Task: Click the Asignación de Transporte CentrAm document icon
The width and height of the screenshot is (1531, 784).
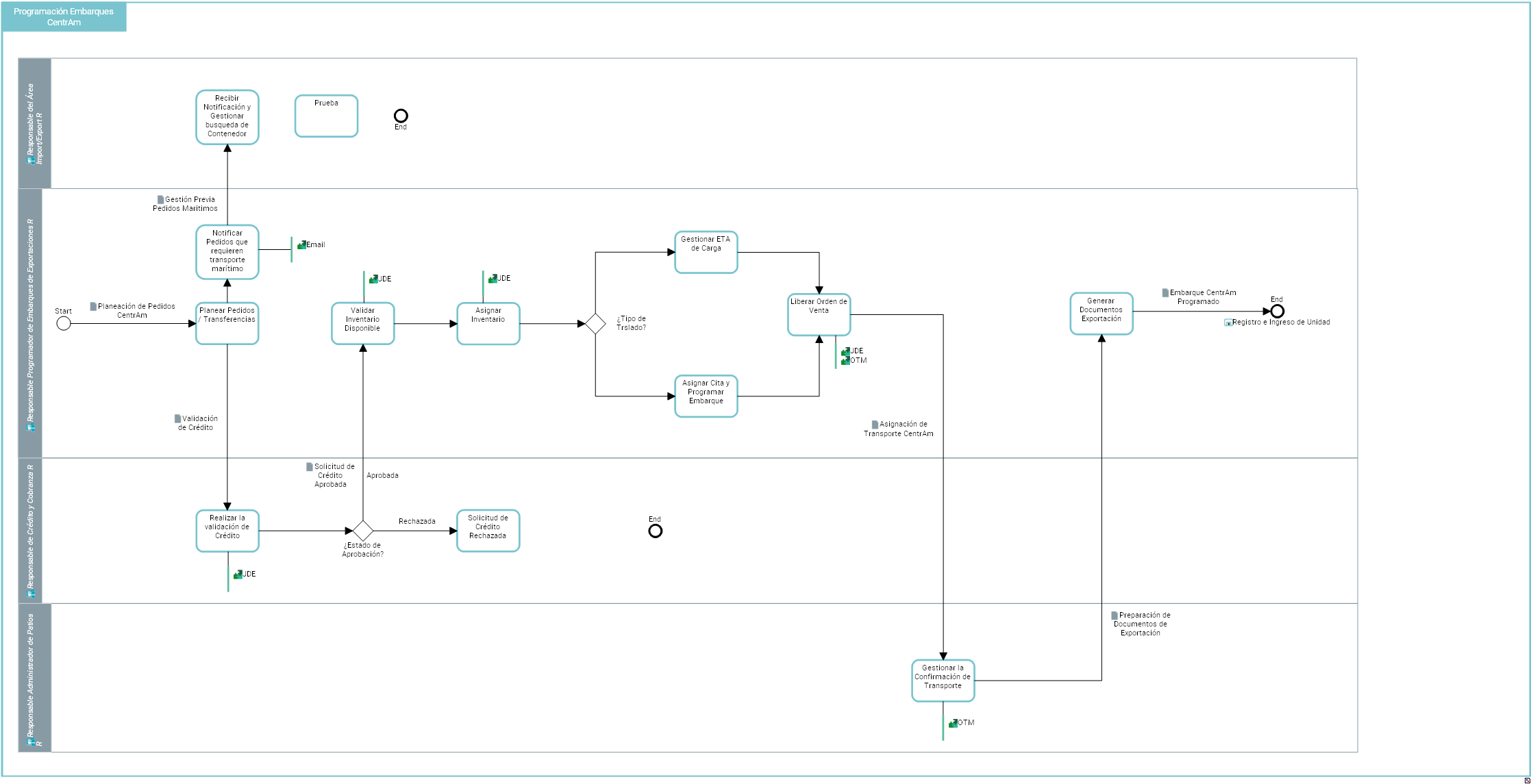Action: pos(875,425)
